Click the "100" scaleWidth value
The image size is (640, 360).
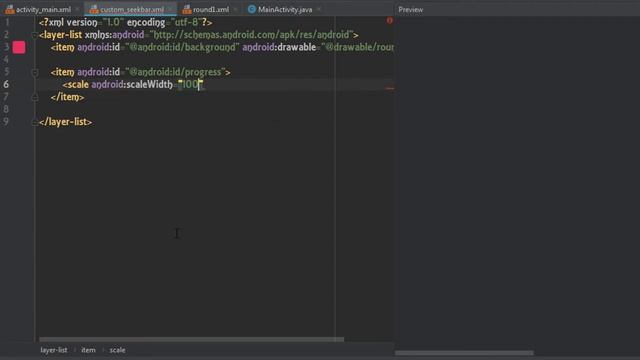190,84
